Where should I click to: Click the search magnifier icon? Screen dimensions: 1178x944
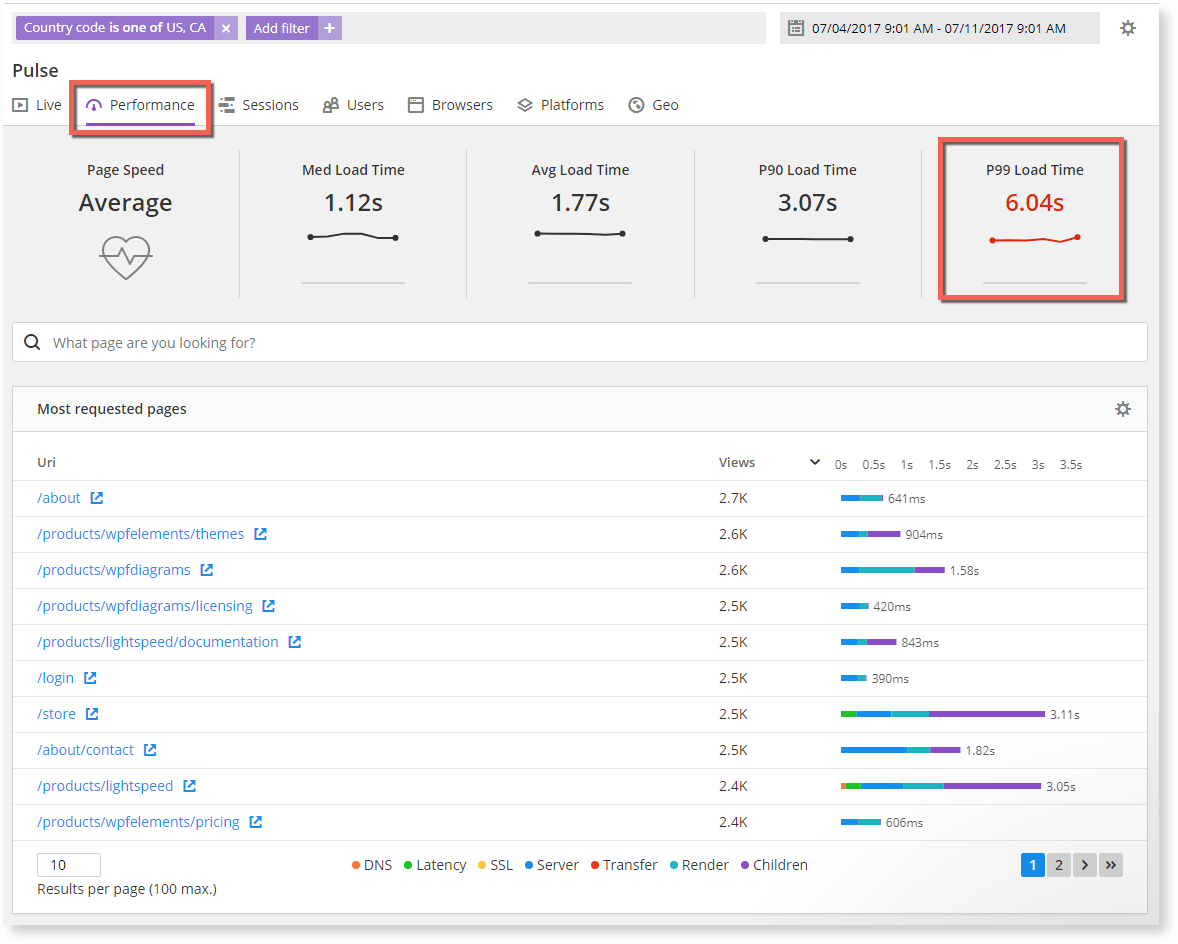tap(32, 342)
